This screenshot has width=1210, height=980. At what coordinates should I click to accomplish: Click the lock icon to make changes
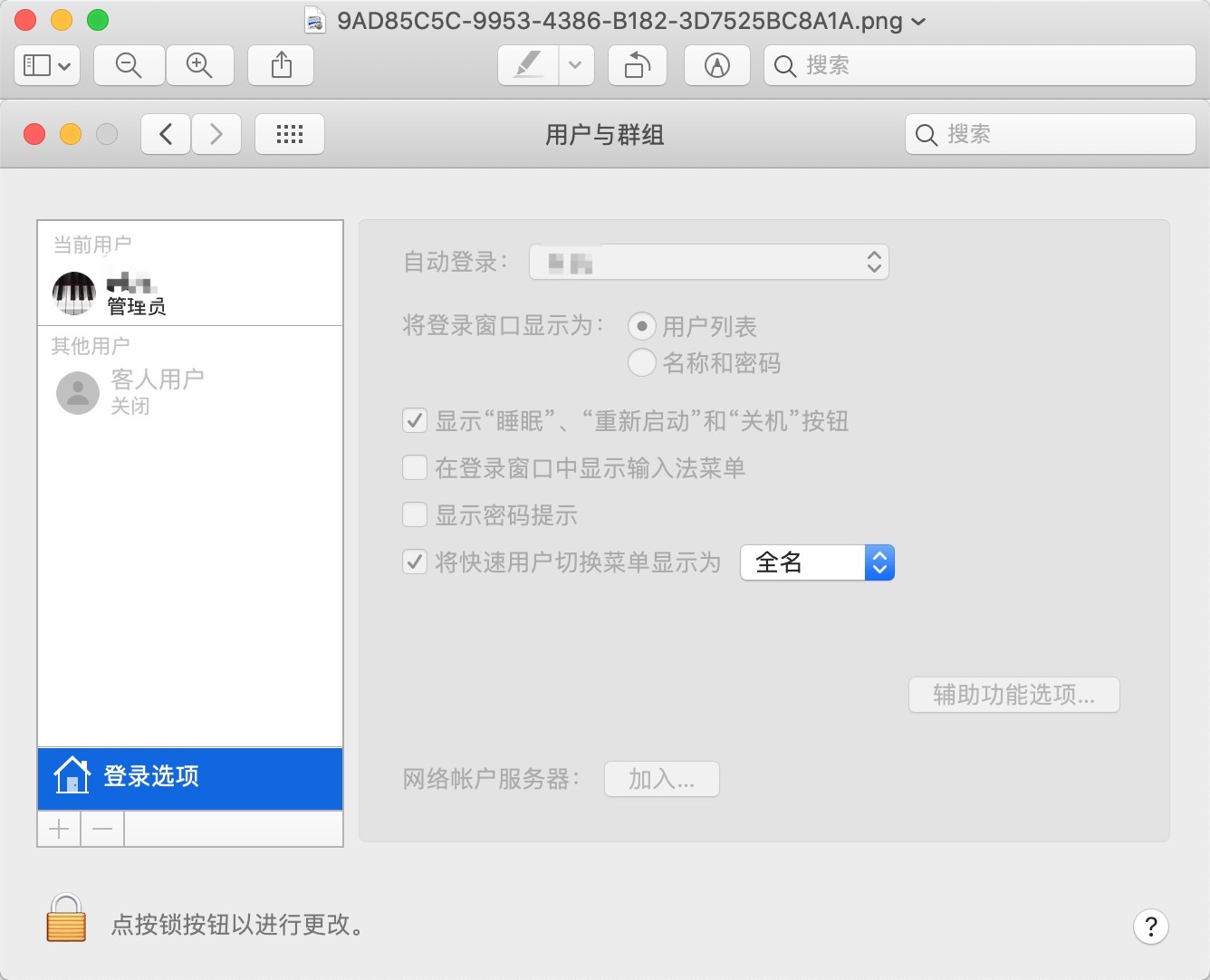pyautogui.click(x=66, y=918)
